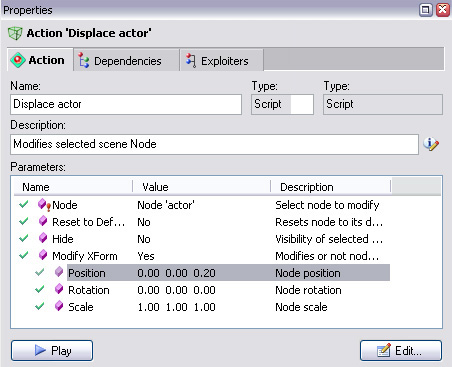
Task: Click the Play button
Action: [x=52, y=350]
